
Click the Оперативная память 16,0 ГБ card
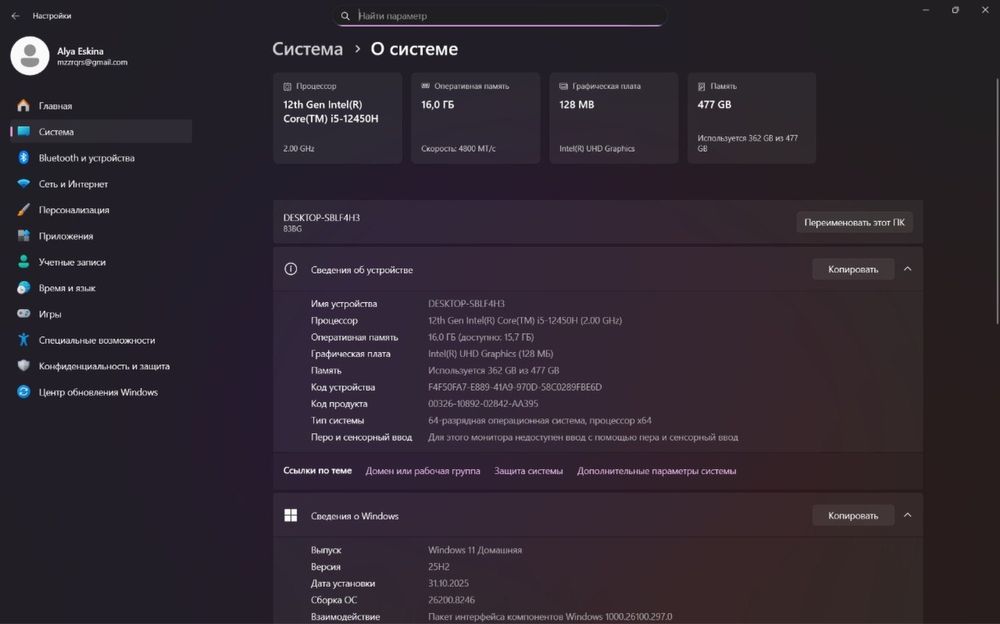click(x=475, y=118)
